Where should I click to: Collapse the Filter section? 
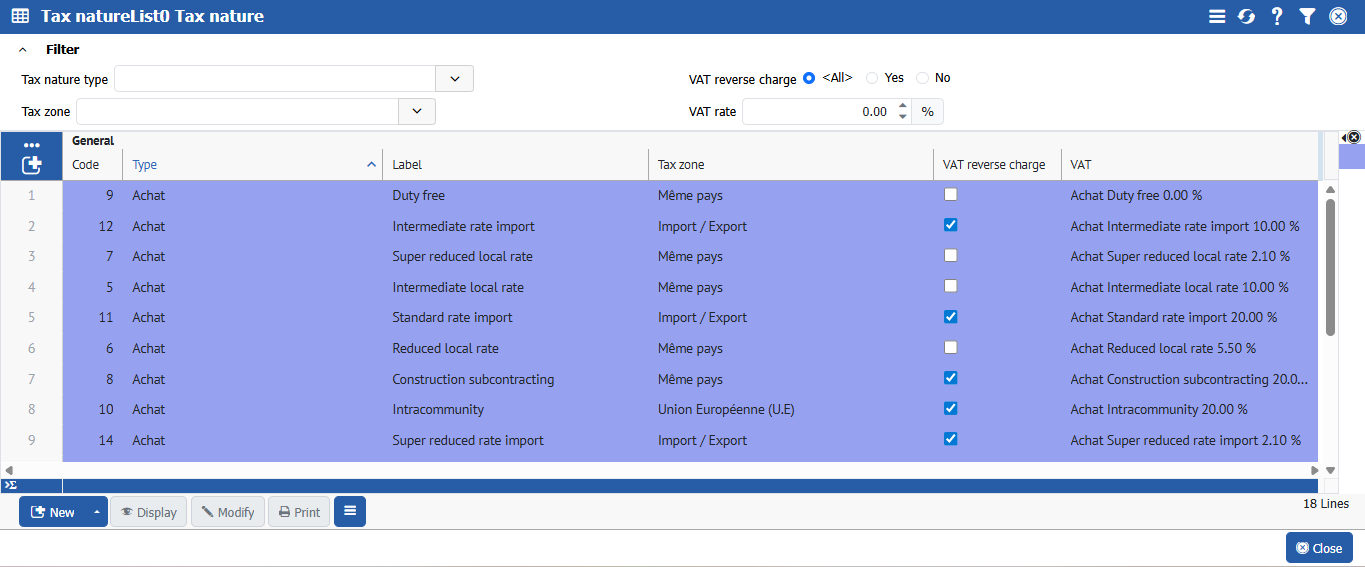(23, 49)
